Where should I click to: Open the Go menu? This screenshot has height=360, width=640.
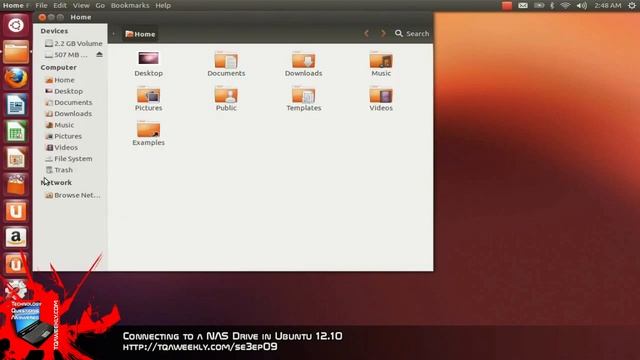point(100,5)
